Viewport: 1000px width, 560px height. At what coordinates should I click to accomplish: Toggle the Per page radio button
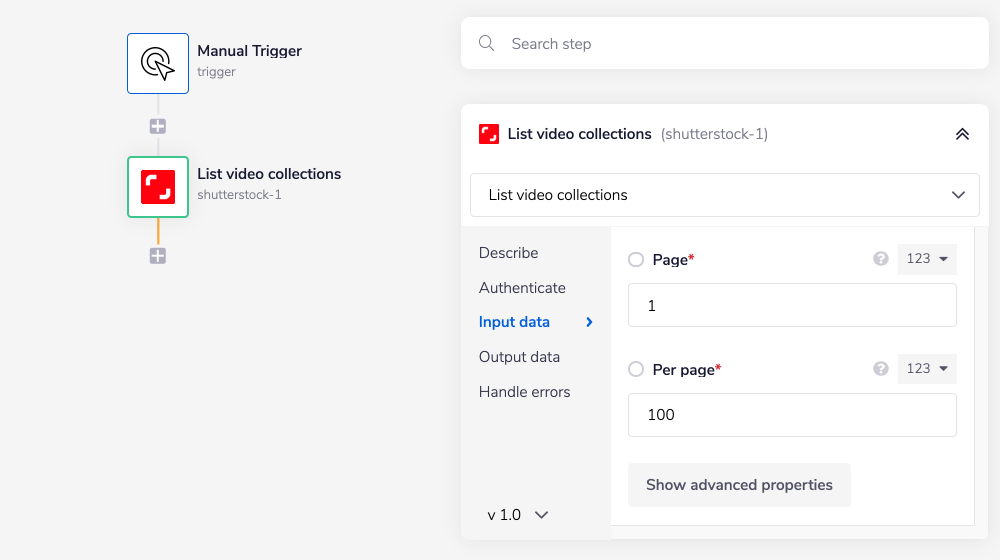click(636, 370)
